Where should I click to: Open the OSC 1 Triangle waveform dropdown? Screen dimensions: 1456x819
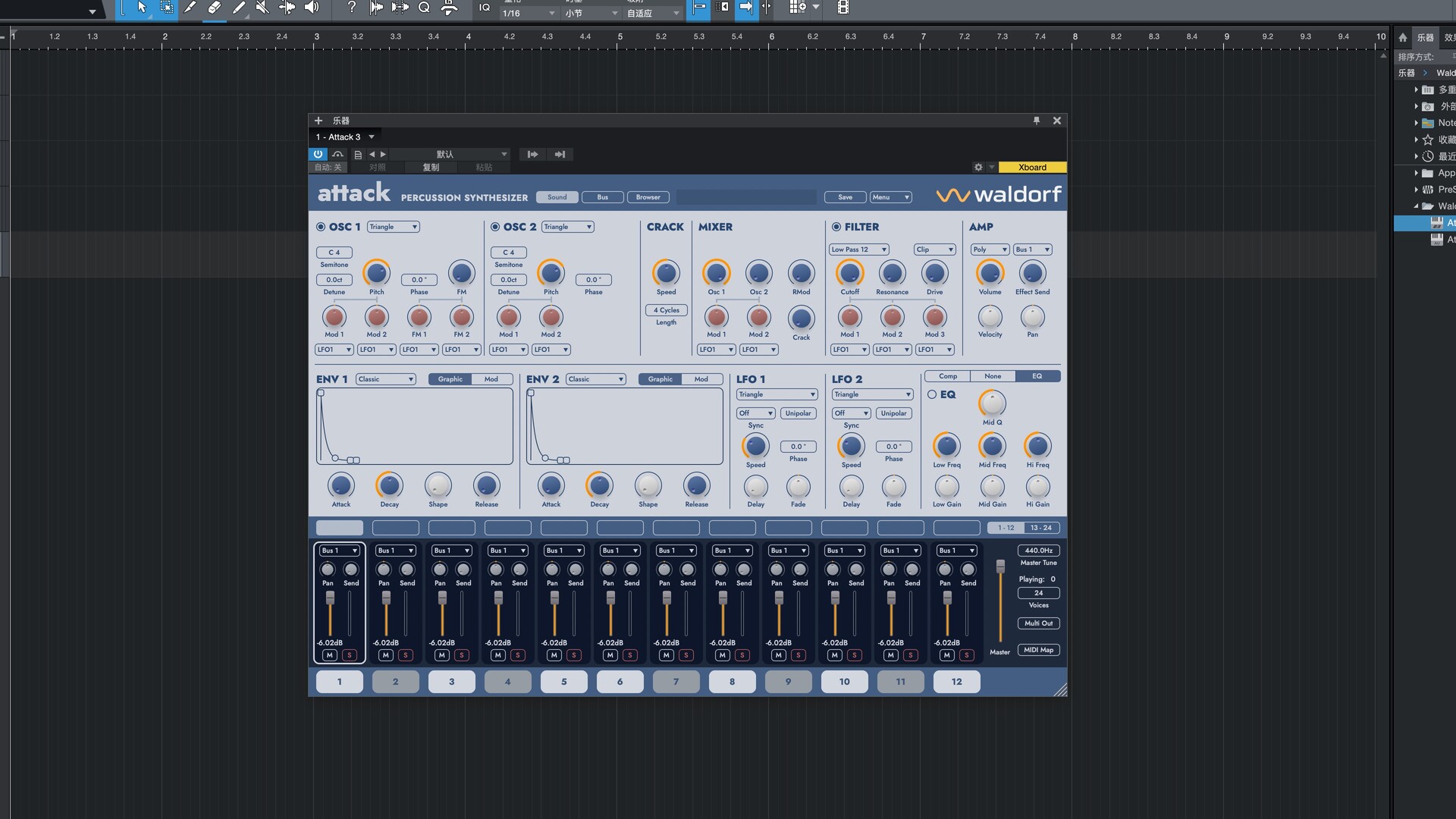393,227
